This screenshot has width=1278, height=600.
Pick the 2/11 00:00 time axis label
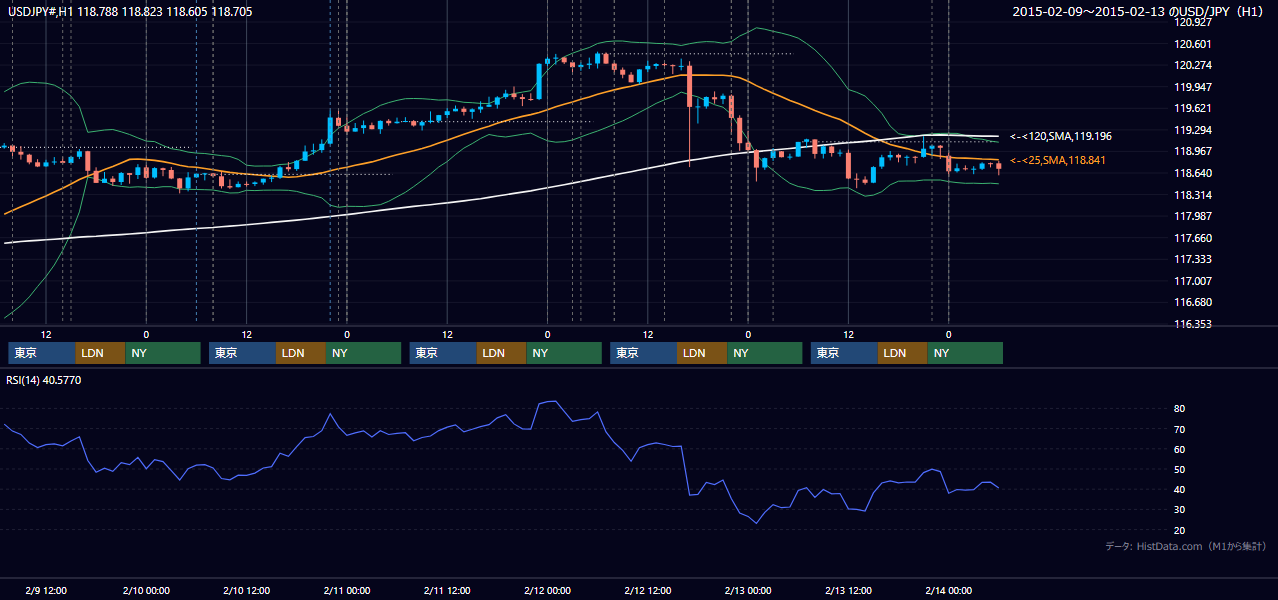click(x=347, y=590)
